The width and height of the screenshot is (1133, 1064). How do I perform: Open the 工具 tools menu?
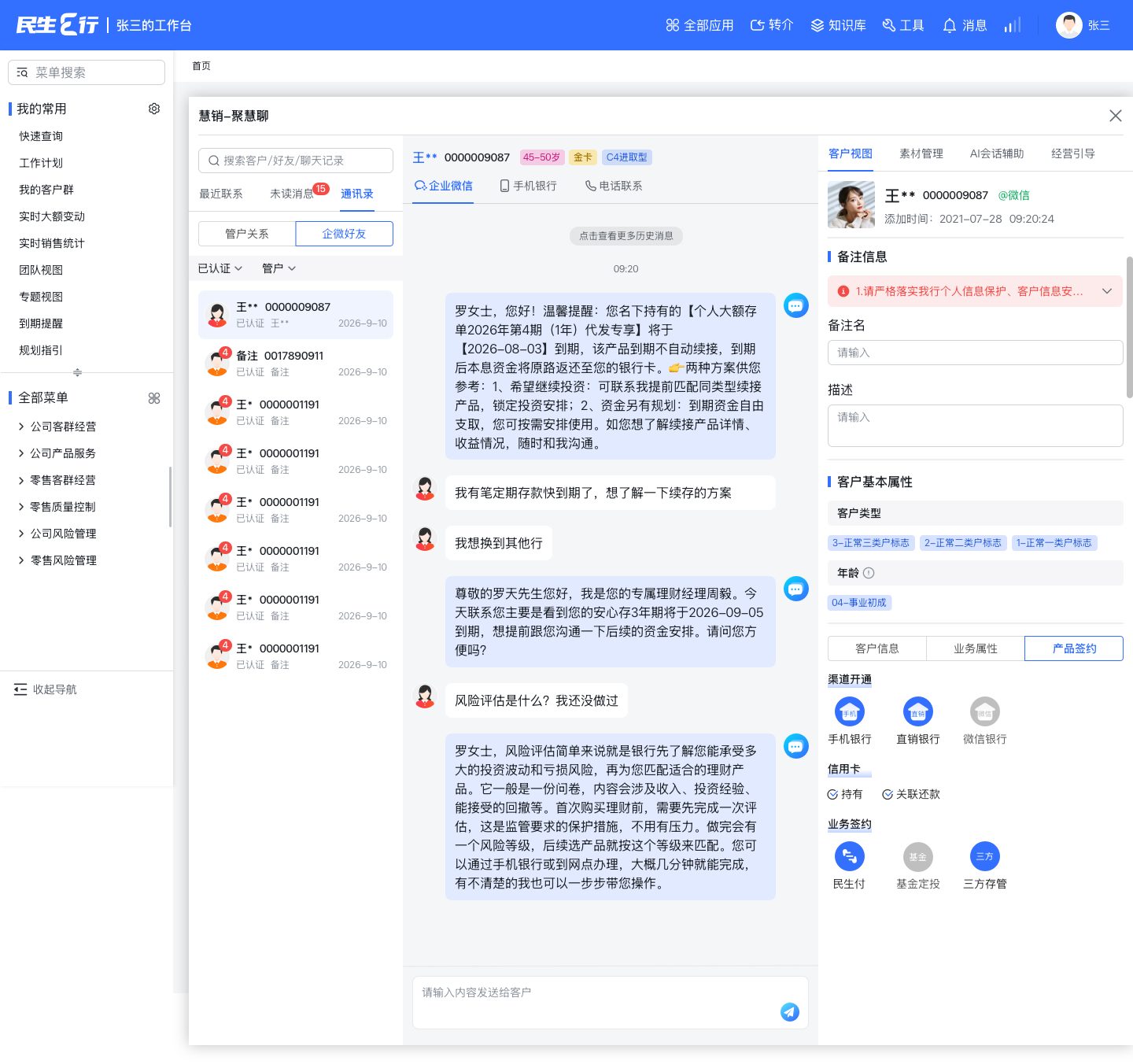point(903,25)
